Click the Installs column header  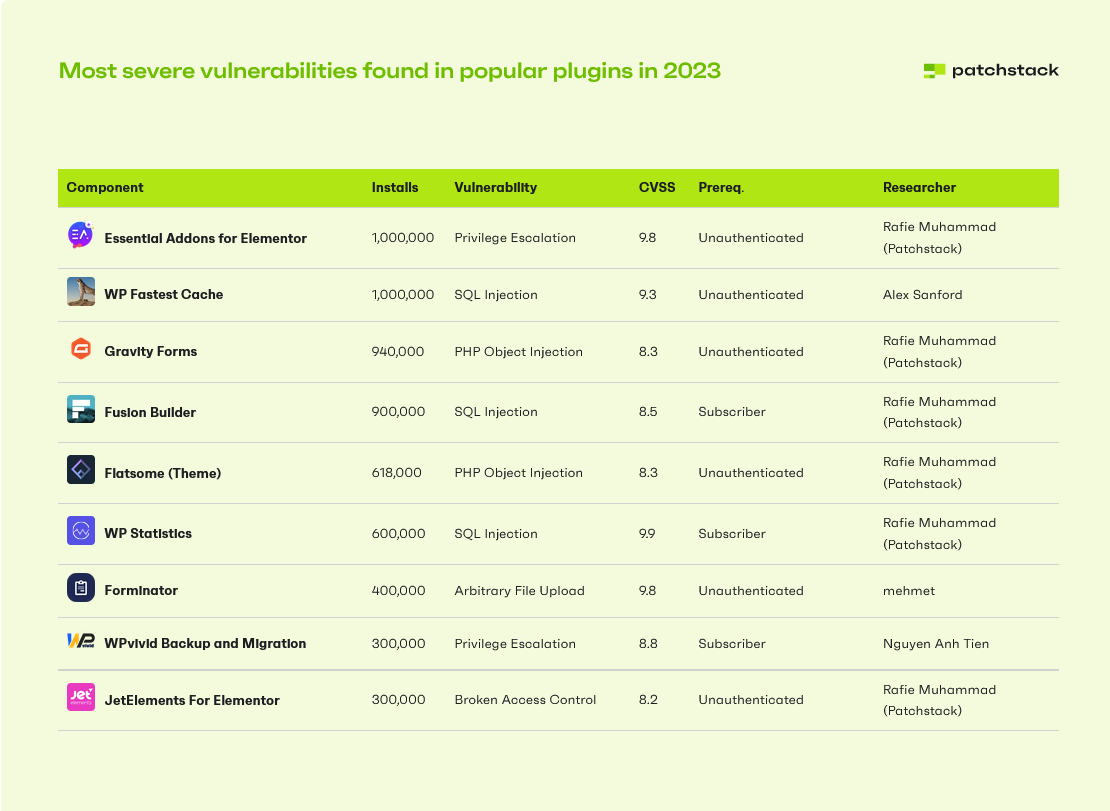point(395,188)
